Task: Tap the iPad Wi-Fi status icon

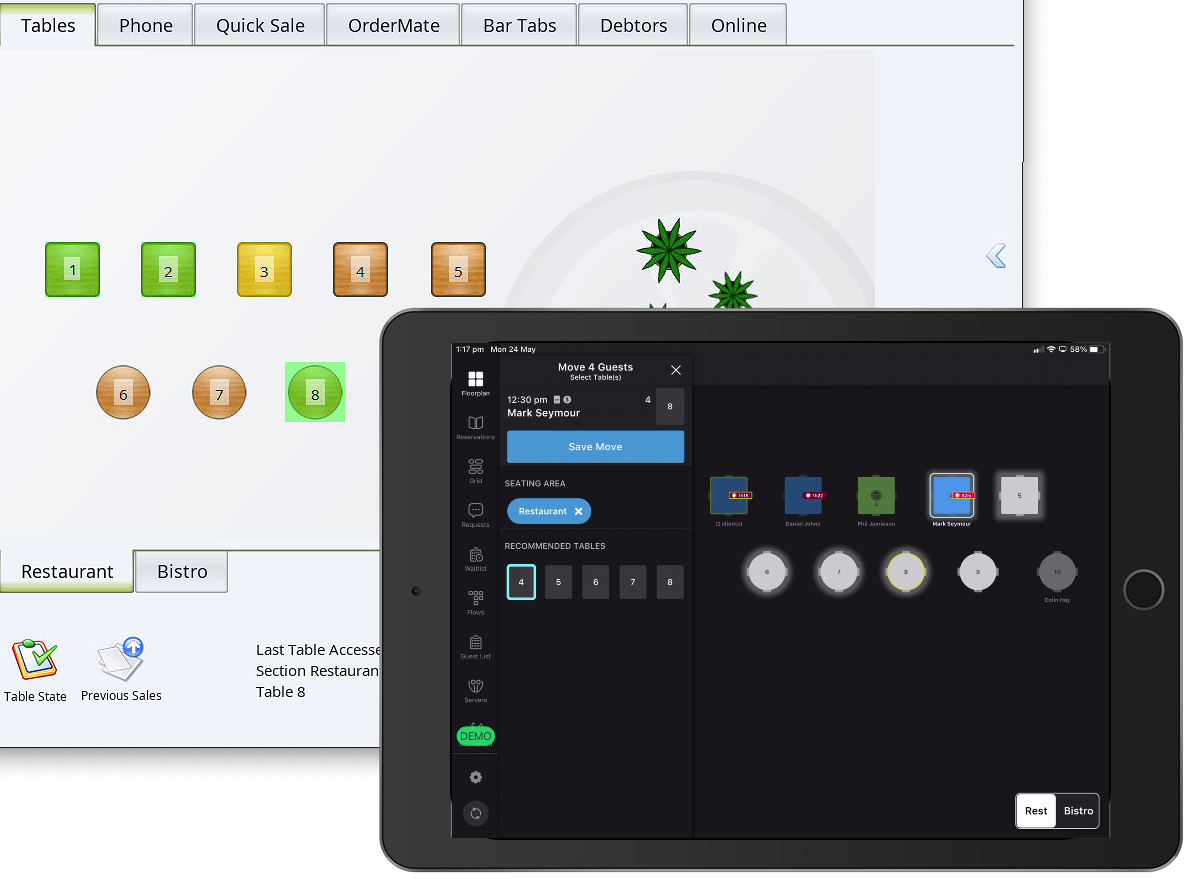Action: [x=1051, y=350]
